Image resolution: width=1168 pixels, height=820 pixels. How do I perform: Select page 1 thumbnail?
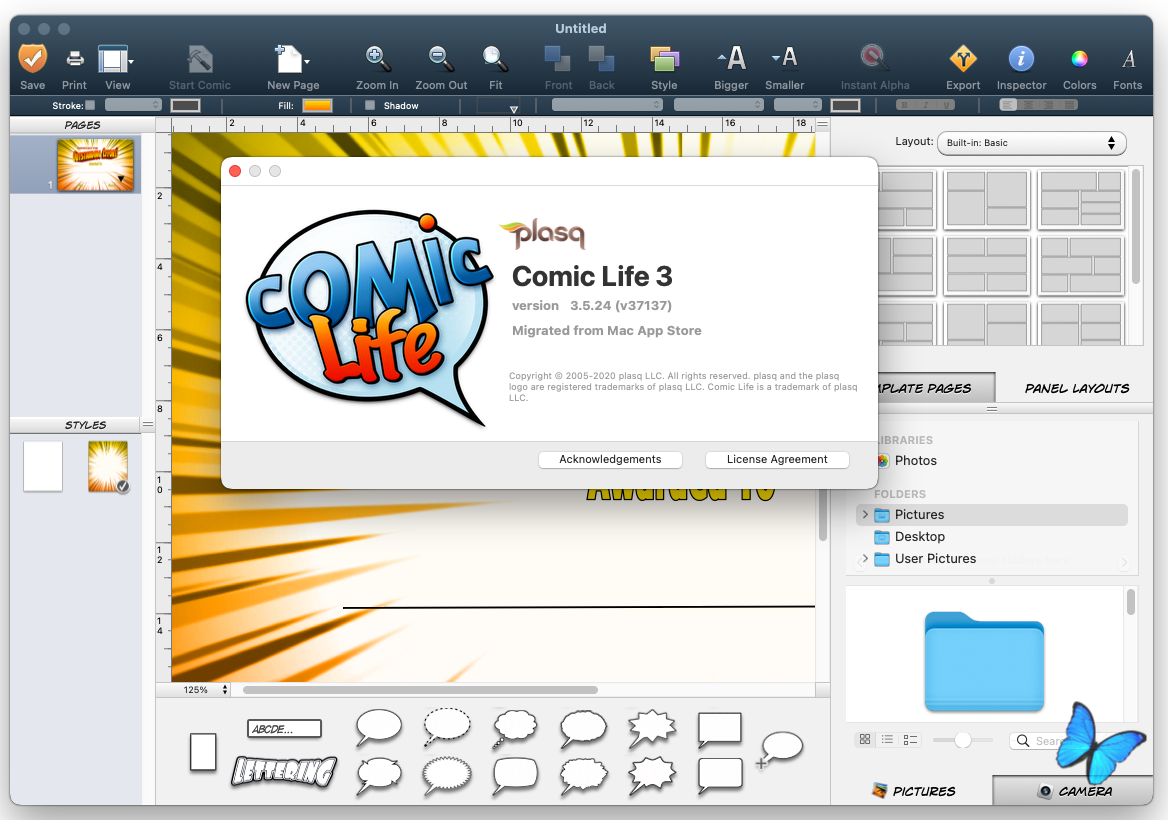click(x=95, y=165)
